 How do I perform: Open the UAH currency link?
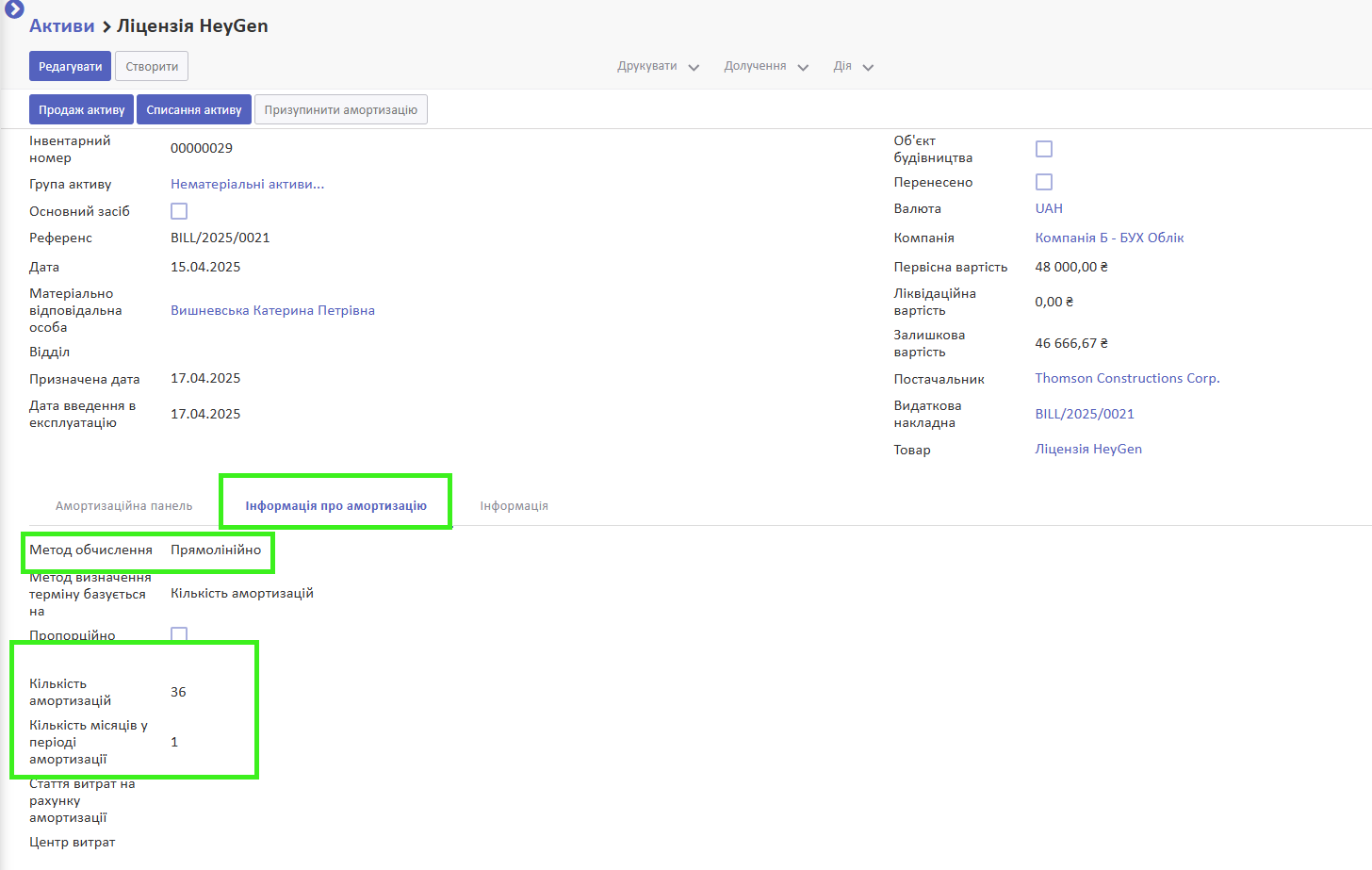1049,209
